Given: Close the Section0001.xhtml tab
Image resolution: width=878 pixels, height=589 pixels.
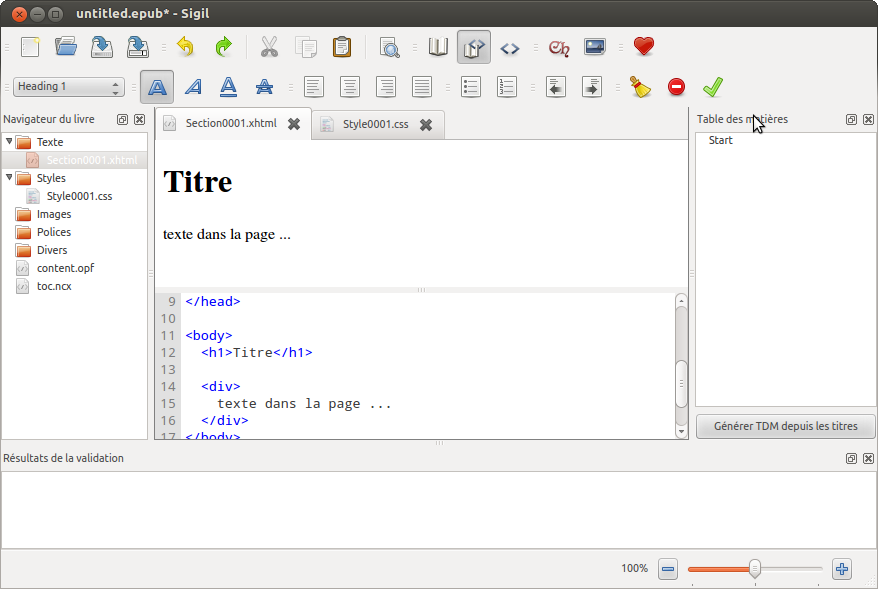Looking at the screenshot, I should click(x=294, y=124).
